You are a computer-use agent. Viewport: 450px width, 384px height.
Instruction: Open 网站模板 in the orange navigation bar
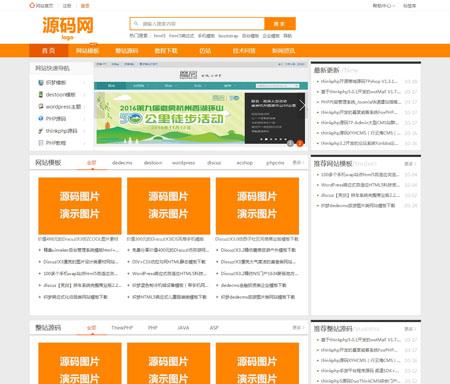87,51
